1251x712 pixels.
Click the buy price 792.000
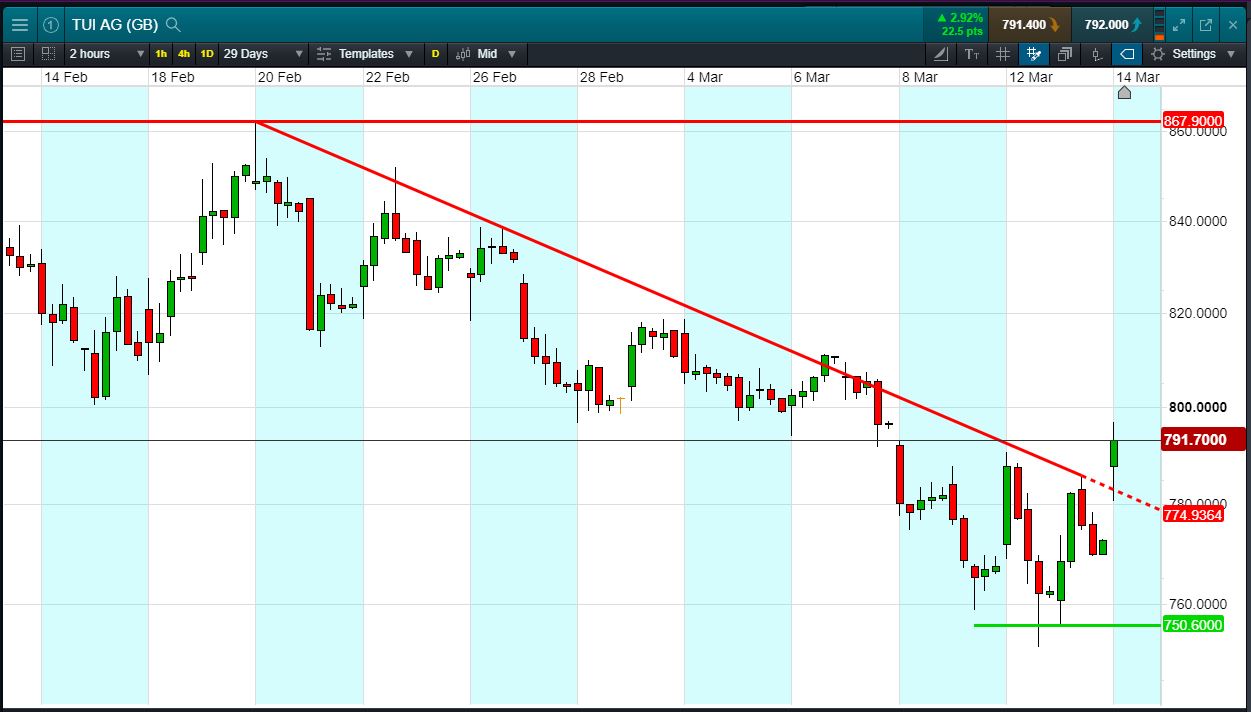[1111, 25]
